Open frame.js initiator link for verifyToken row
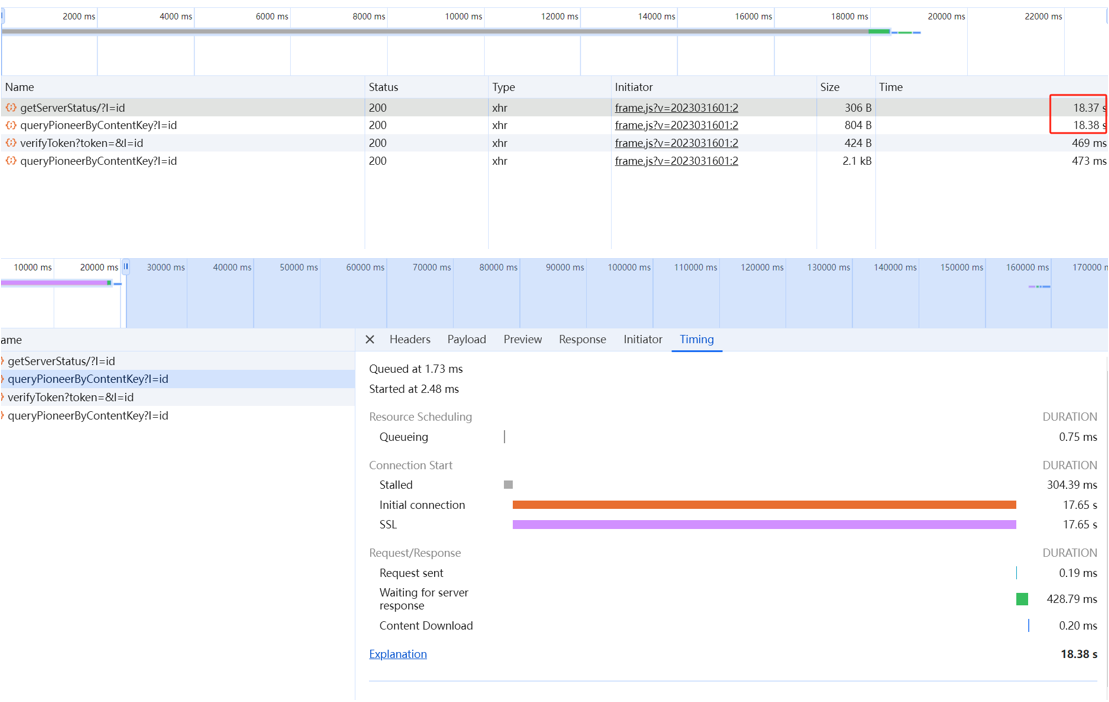 pyautogui.click(x=676, y=143)
